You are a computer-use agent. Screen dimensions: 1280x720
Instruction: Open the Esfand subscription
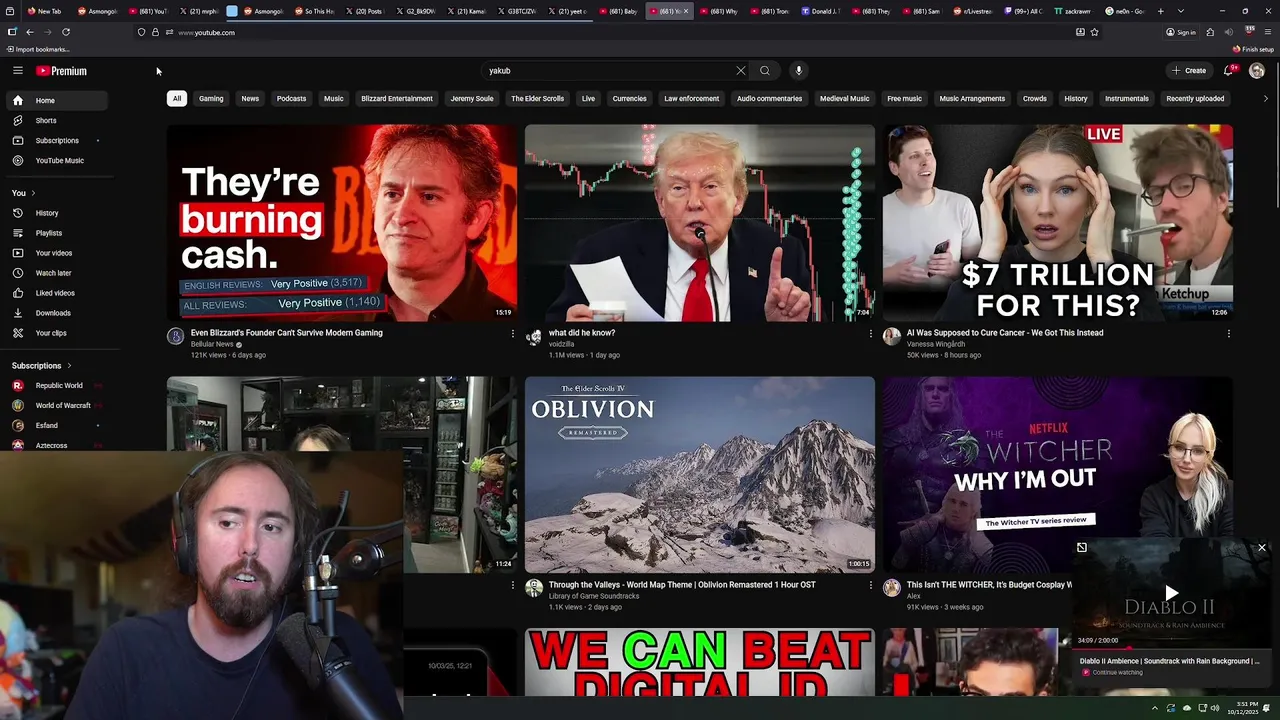coord(56,425)
